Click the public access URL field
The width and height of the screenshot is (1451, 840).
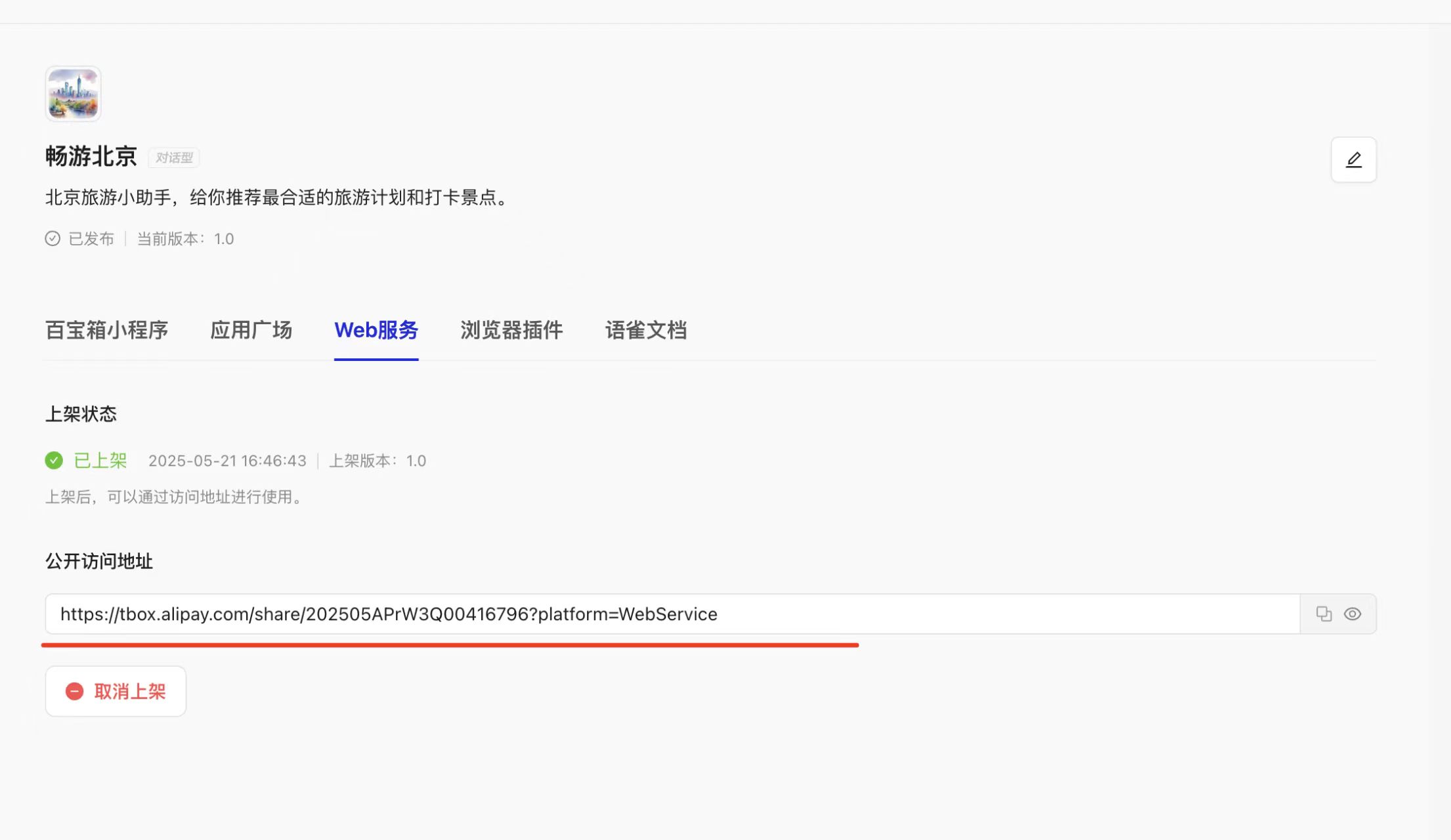click(x=672, y=614)
